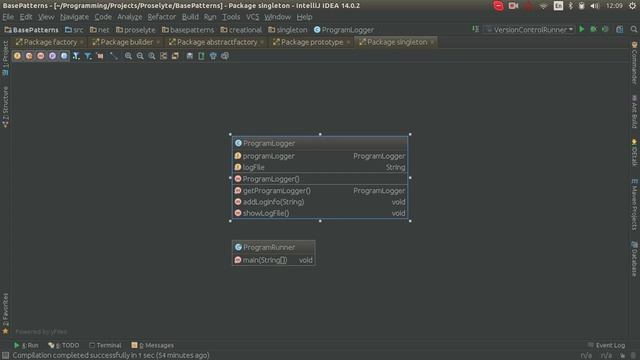
Task: Click the creational breadcrumb folder
Action: [241, 30]
